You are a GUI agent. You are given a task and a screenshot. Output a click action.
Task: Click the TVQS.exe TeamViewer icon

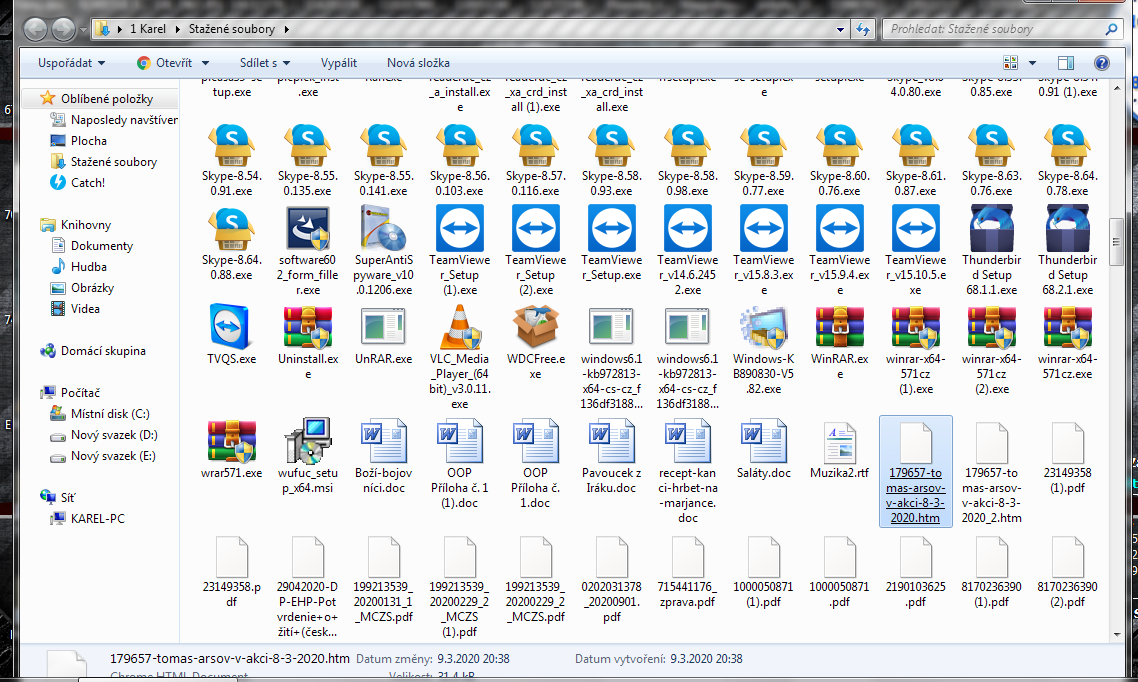coord(231,329)
